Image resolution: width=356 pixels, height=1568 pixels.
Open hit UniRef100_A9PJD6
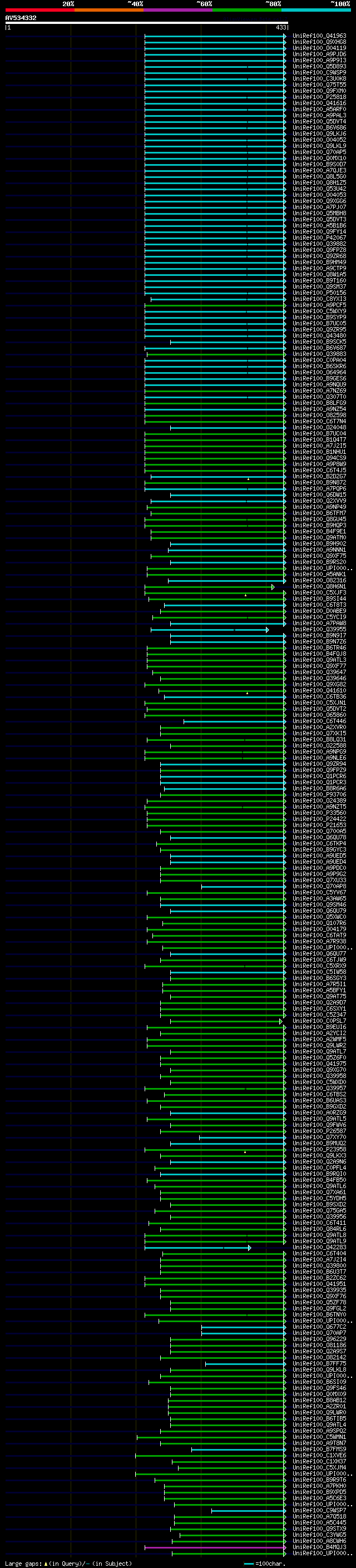pyautogui.click(x=319, y=54)
